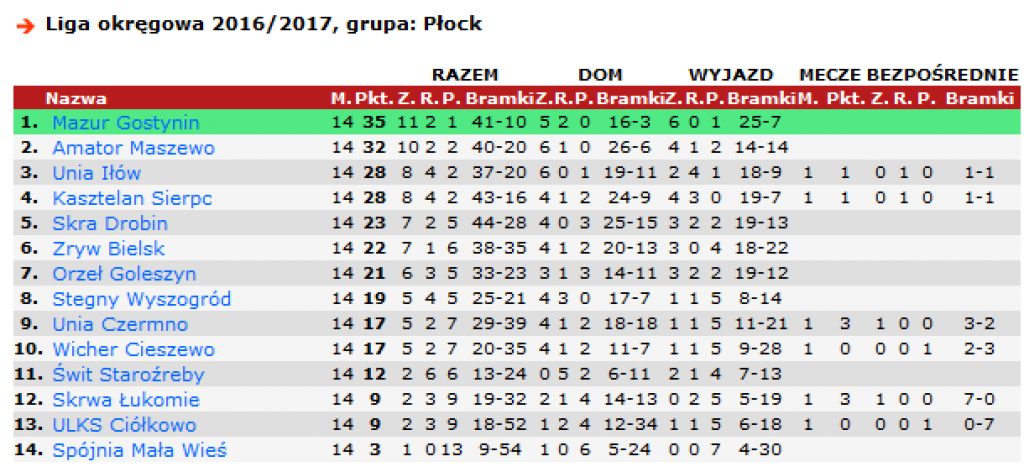Open the Mazur Gostynin team link
Screen dimensions: 1024x472
tap(126, 123)
